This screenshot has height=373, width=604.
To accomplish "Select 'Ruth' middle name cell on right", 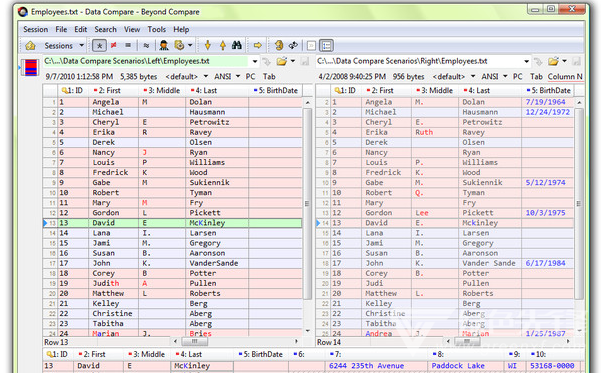I will pyautogui.click(x=435, y=132).
